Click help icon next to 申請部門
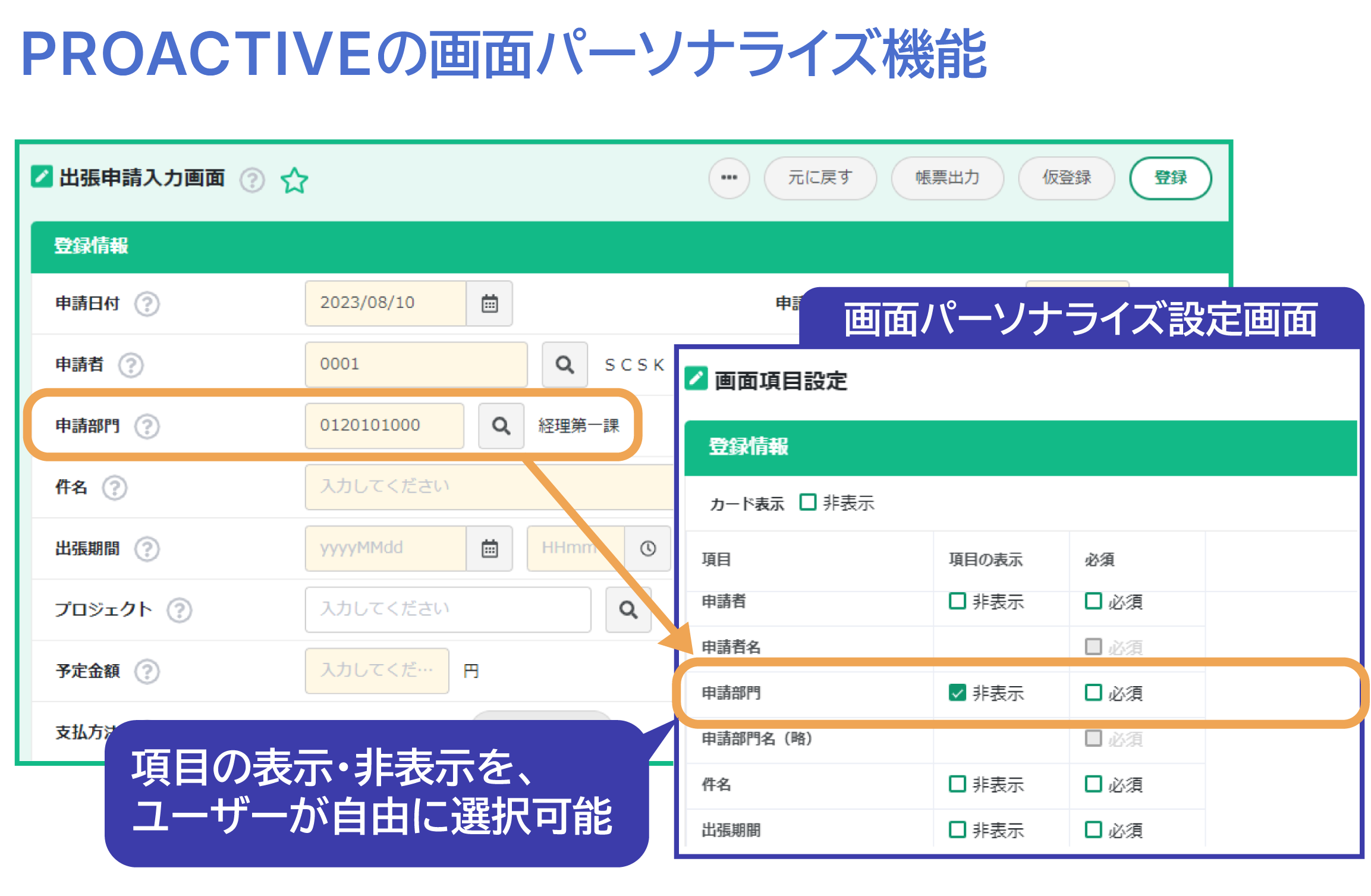The image size is (1371, 896). pyautogui.click(x=147, y=426)
